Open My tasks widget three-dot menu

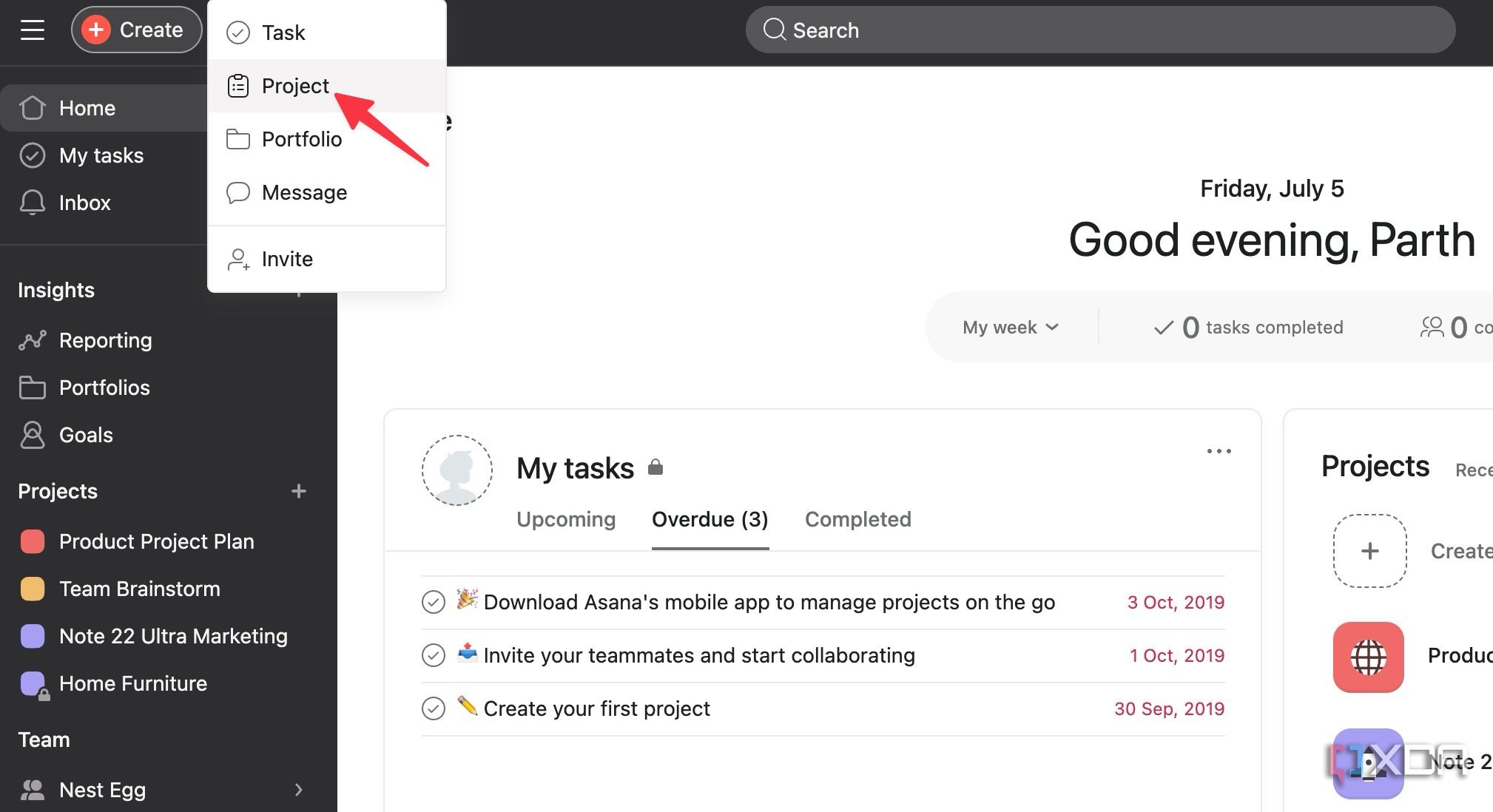pyautogui.click(x=1219, y=451)
